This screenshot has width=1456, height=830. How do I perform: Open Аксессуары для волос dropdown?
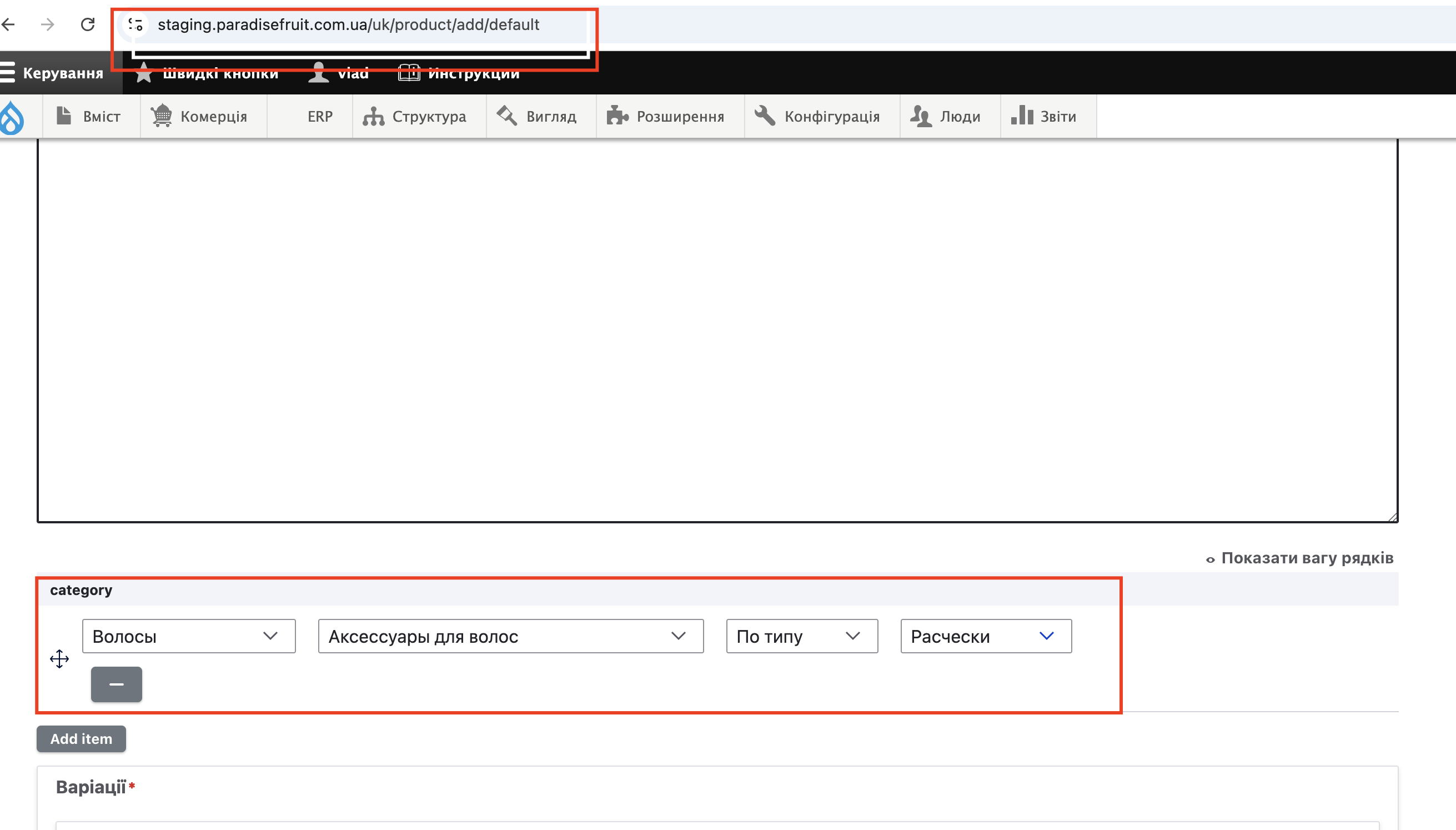click(x=510, y=636)
